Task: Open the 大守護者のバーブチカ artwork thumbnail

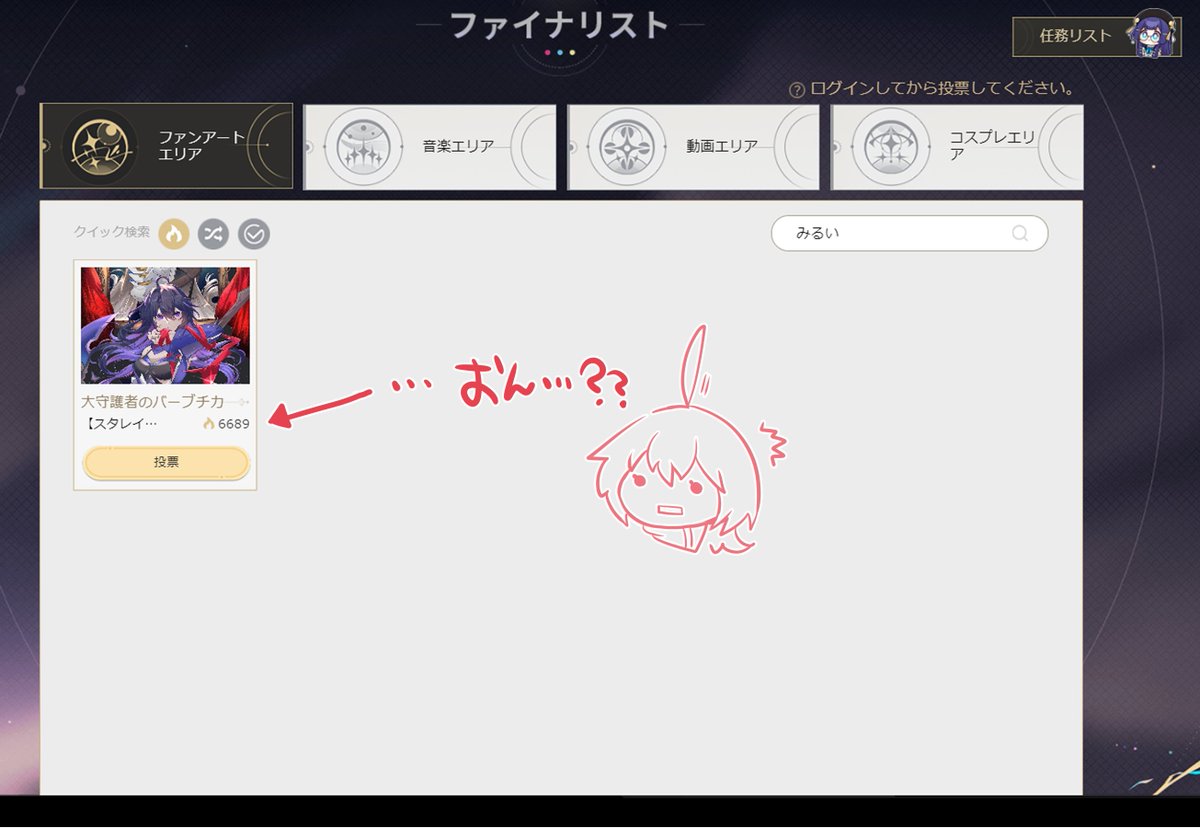Action: pos(165,326)
